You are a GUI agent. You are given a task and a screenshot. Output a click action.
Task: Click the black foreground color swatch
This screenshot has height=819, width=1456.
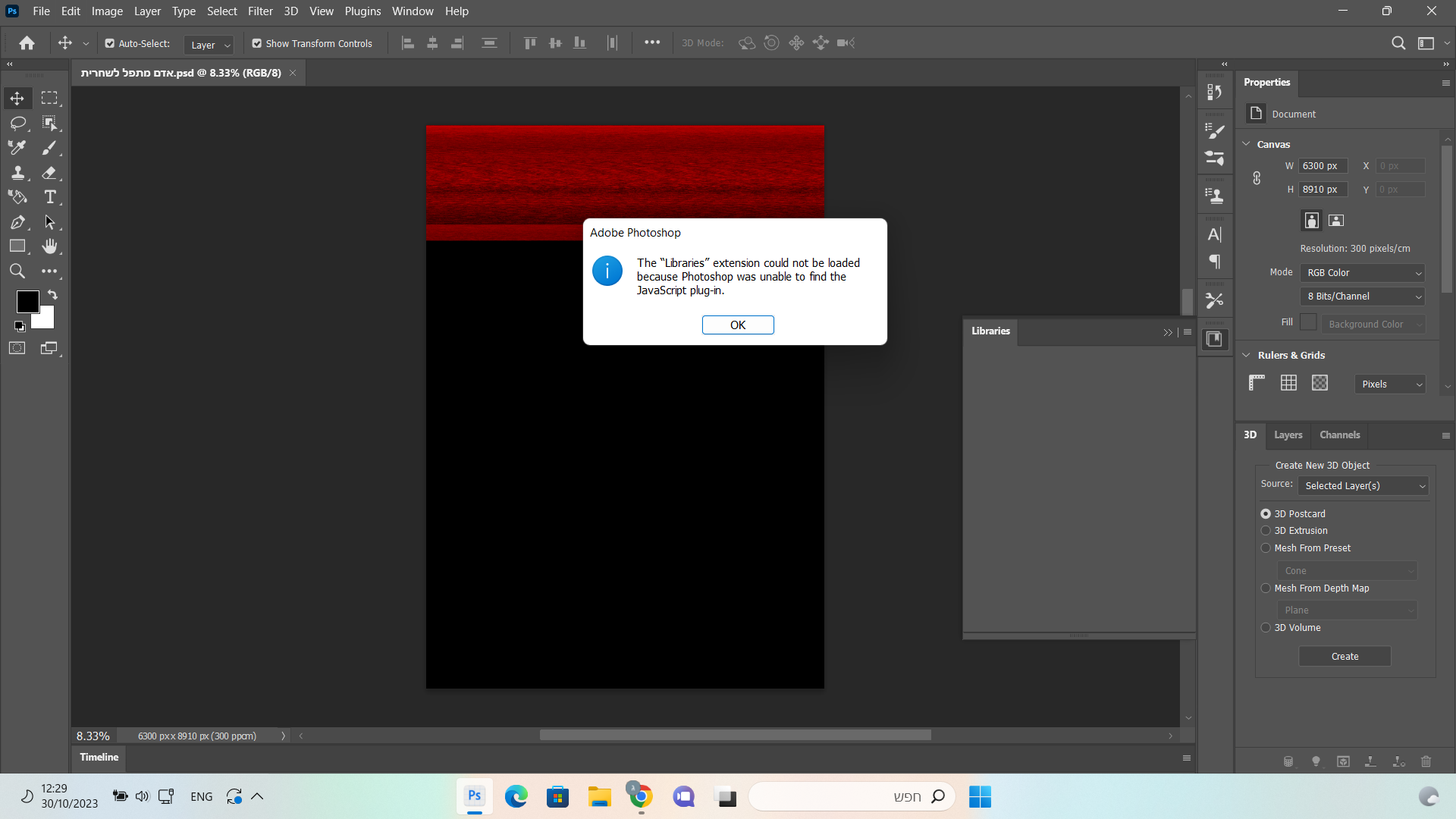point(27,301)
